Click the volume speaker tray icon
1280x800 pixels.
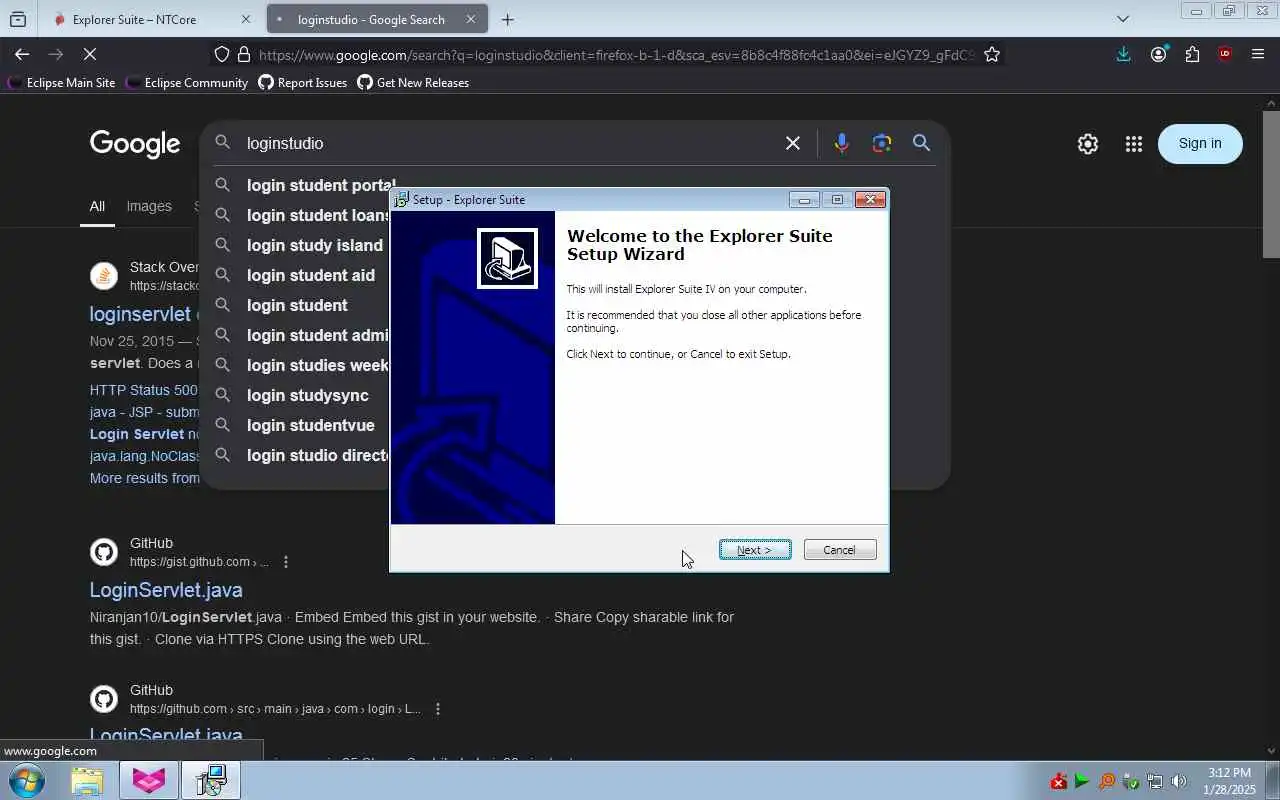tap(1178, 782)
